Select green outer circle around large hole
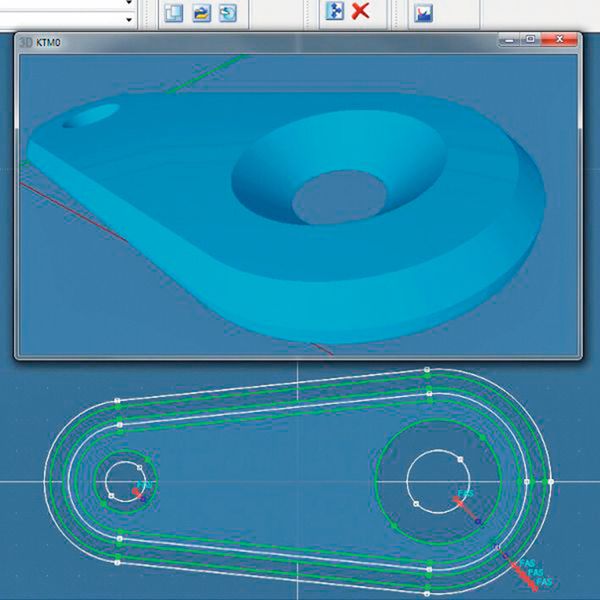Image resolution: width=600 pixels, height=600 pixels. point(438,481)
